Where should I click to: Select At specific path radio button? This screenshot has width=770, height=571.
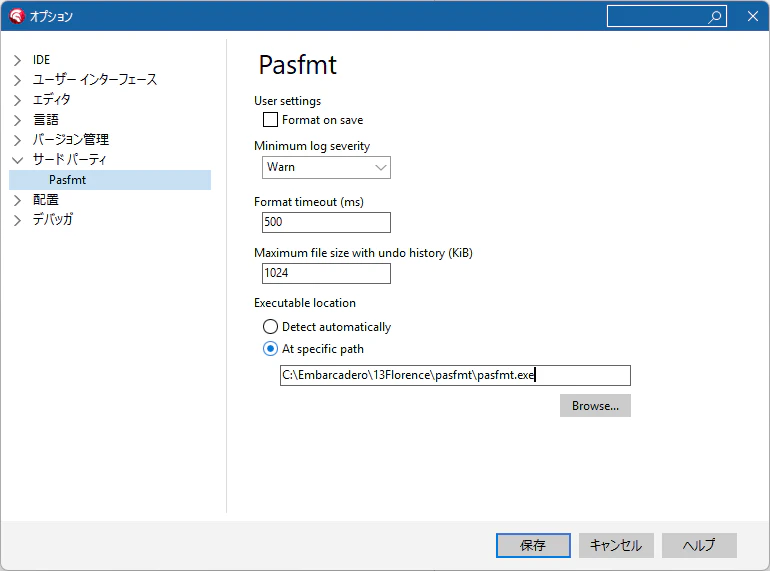click(x=270, y=349)
